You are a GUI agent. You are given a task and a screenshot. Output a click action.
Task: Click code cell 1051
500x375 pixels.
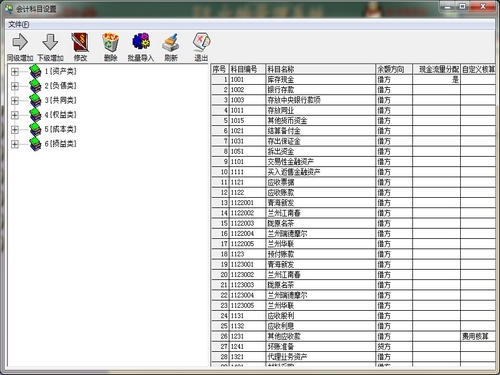(x=247, y=152)
